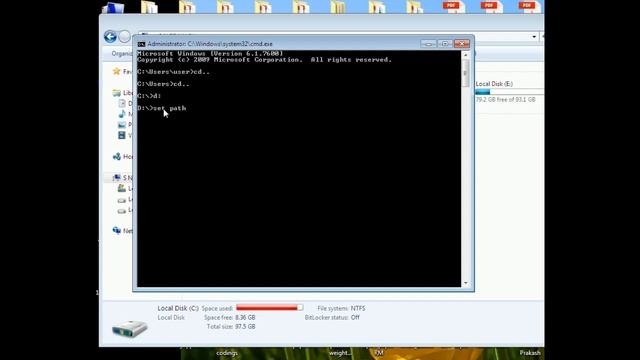640x360 pixels.
Task: Click the 'BitLocker status: Off' entry
Action: click(332, 318)
